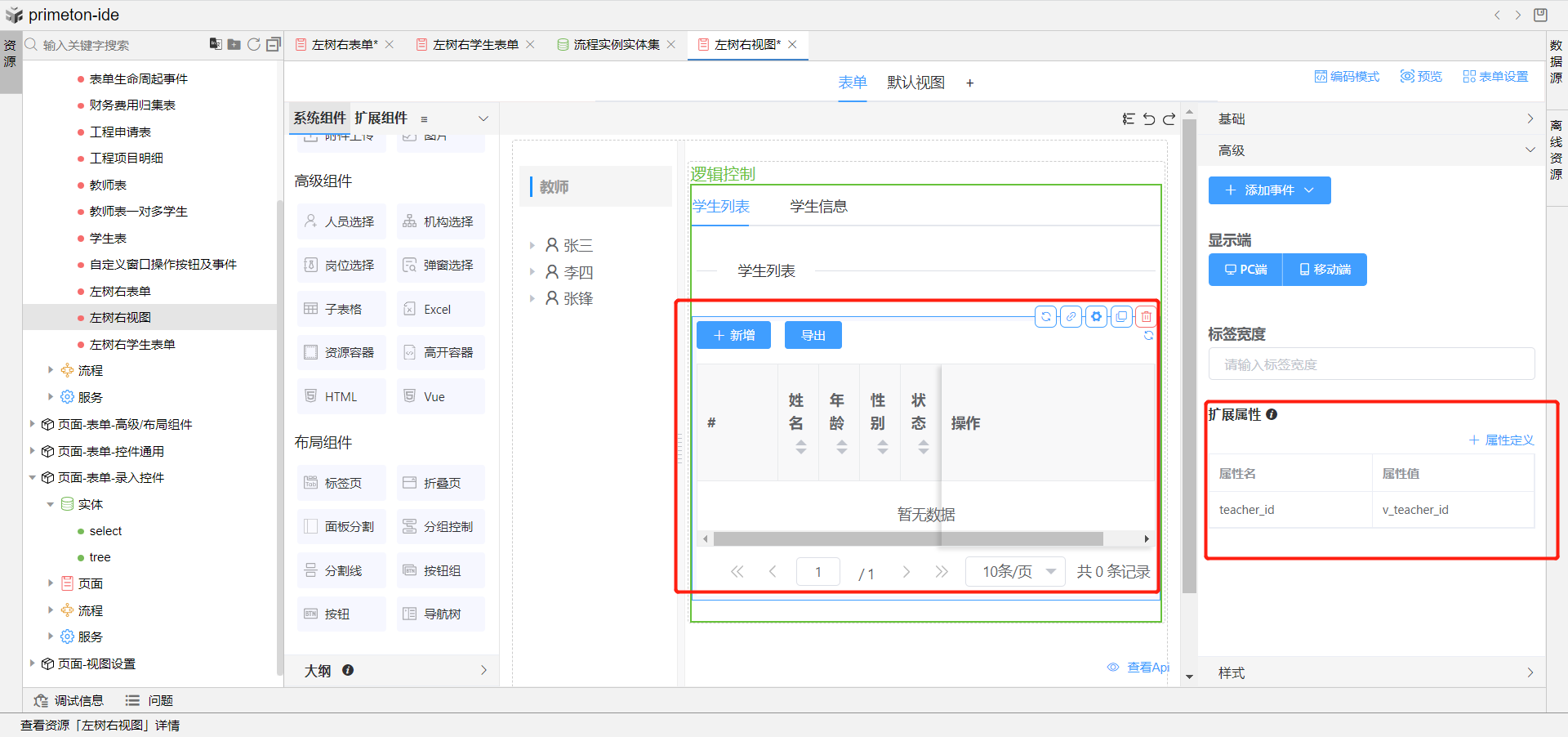
Task: Delete the selected table with trash icon
Action: click(x=1147, y=316)
